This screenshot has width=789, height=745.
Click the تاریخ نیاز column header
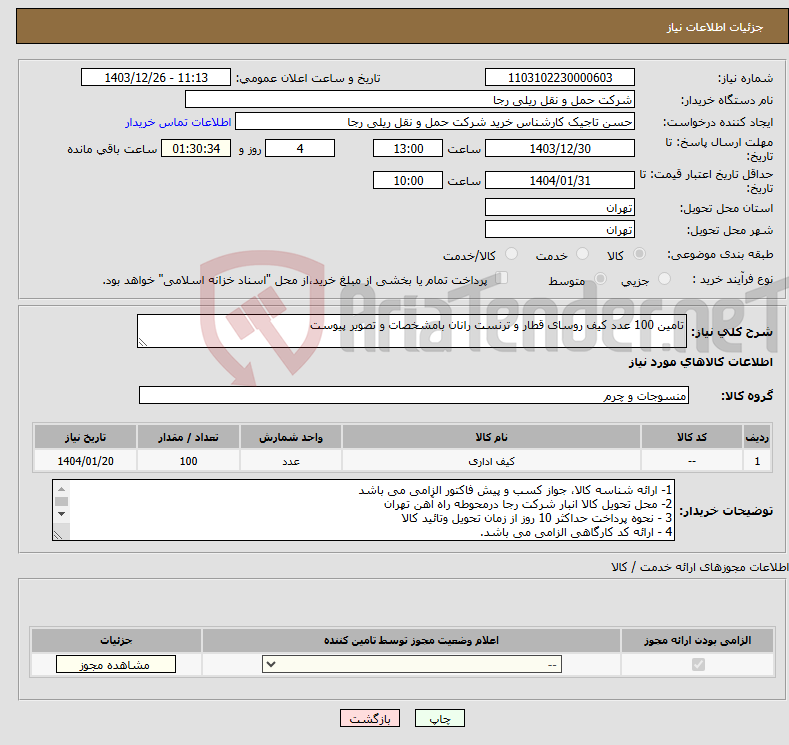pyautogui.click(x=86, y=437)
